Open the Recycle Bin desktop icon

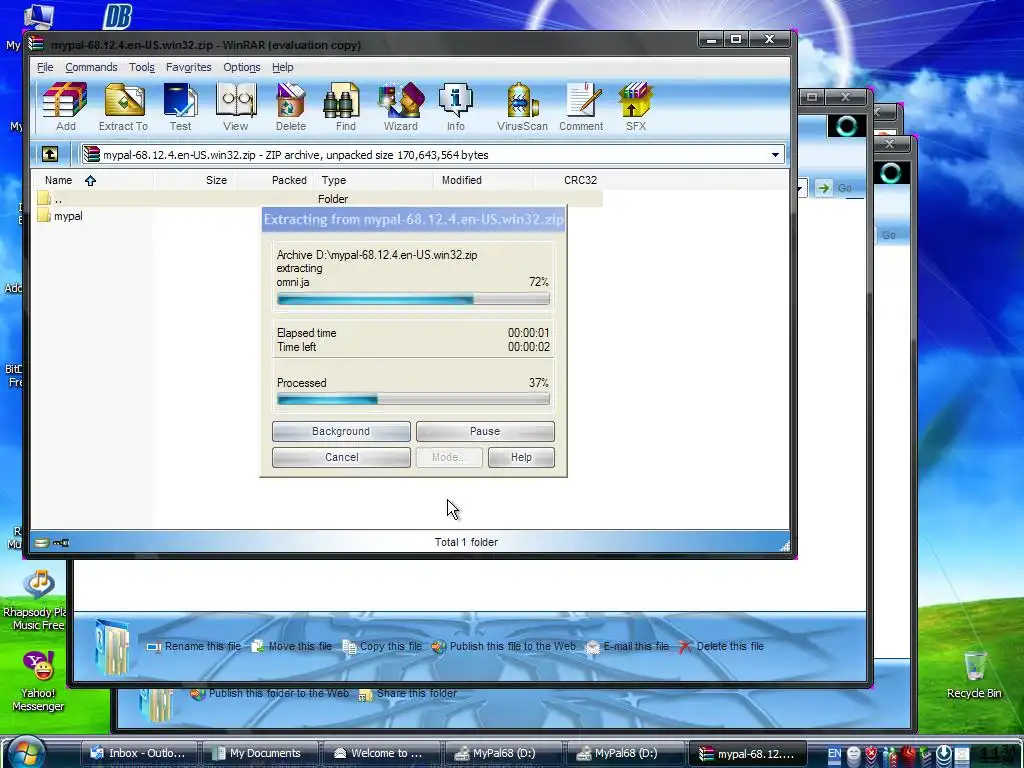pyautogui.click(x=974, y=675)
